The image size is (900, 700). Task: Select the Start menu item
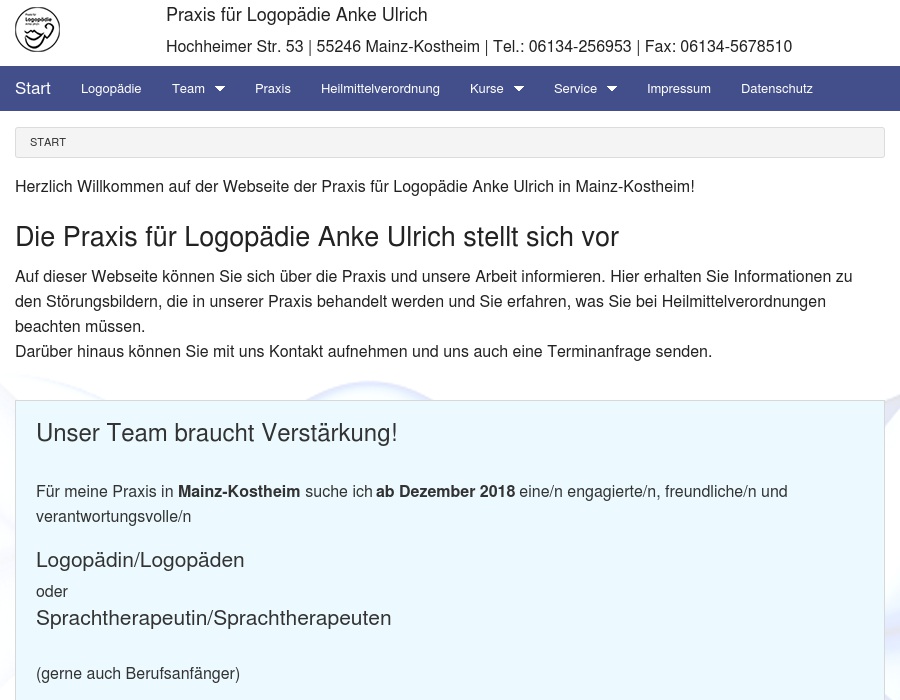point(32,88)
